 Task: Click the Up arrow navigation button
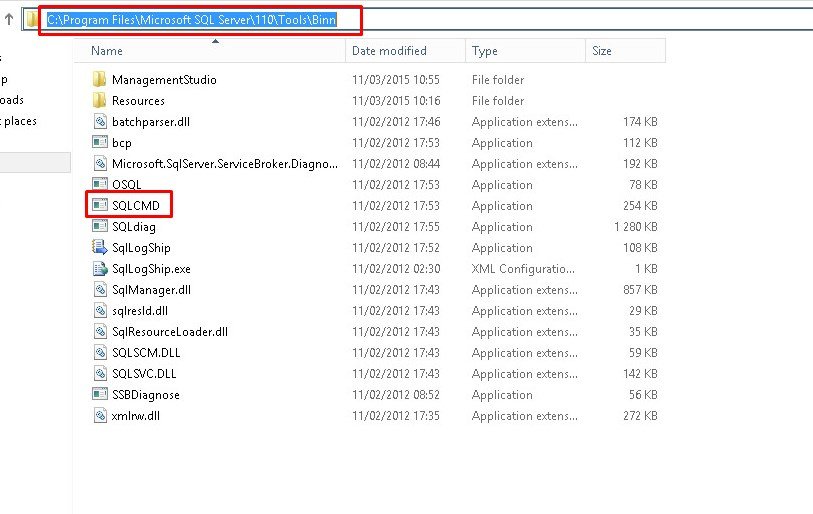[x=9, y=19]
